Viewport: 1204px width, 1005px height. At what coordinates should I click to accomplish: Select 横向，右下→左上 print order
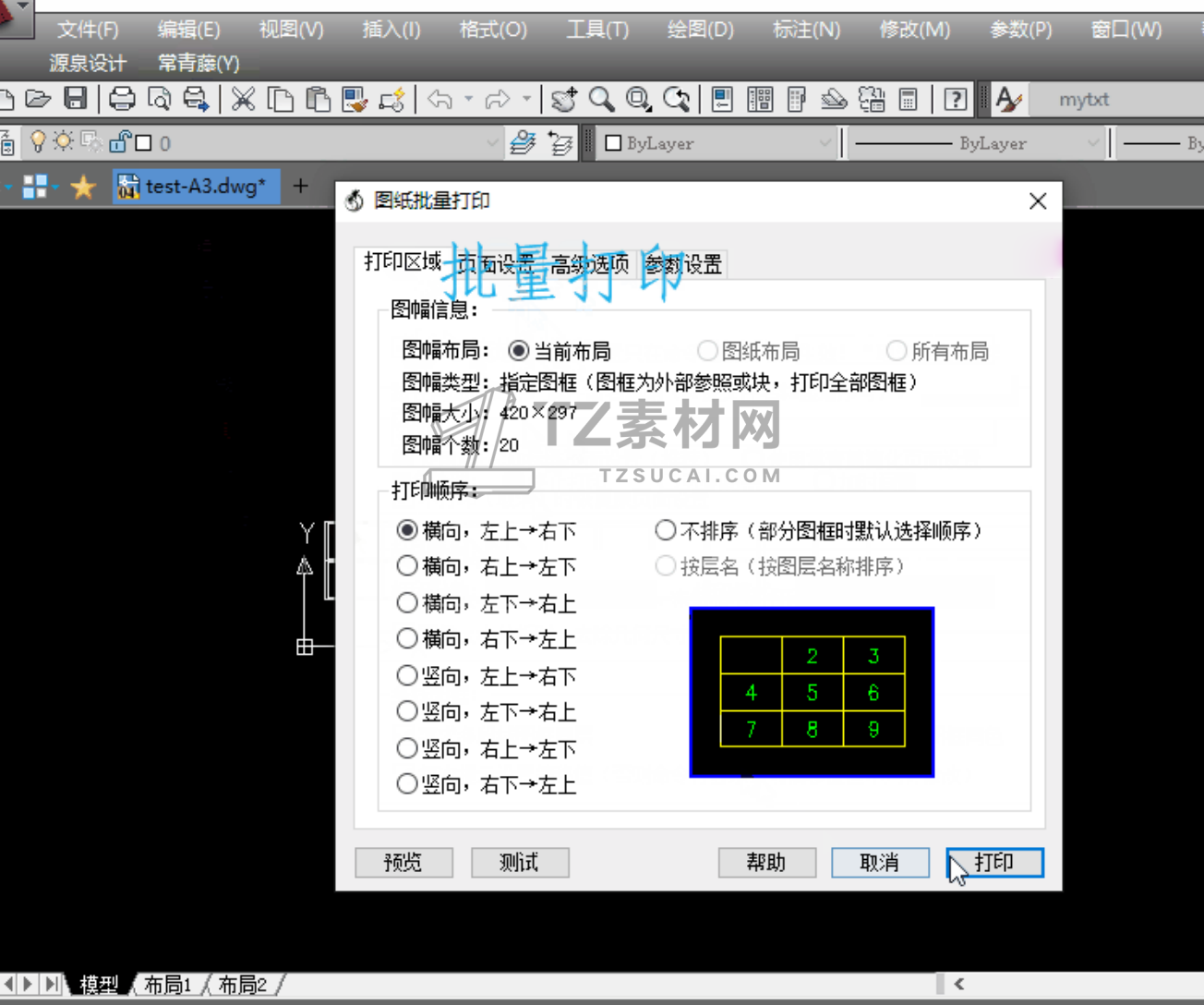(487, 639)
